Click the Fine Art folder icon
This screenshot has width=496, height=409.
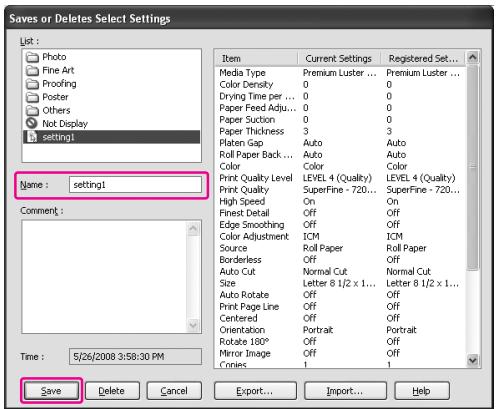click(x=32, y=70)
